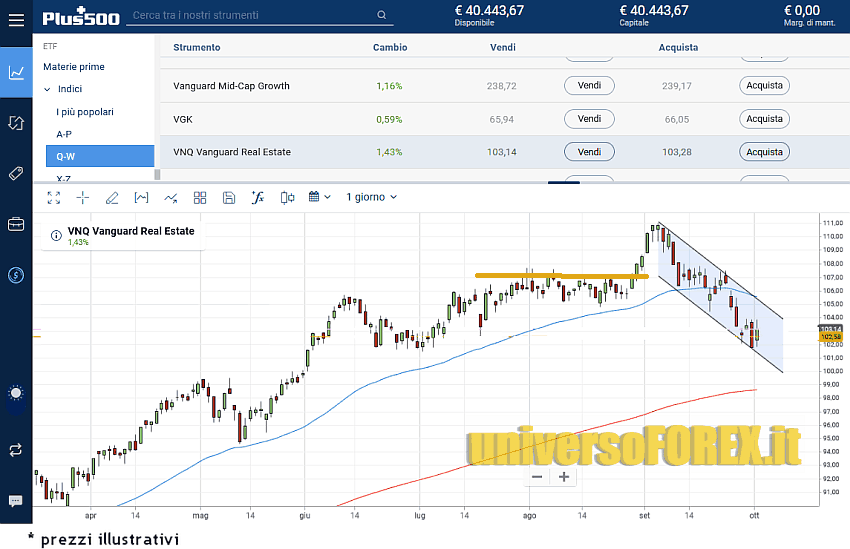Screen dimensions: 850x549
Task: Select 'Materie prime' category
Action: tap(73, 67)
